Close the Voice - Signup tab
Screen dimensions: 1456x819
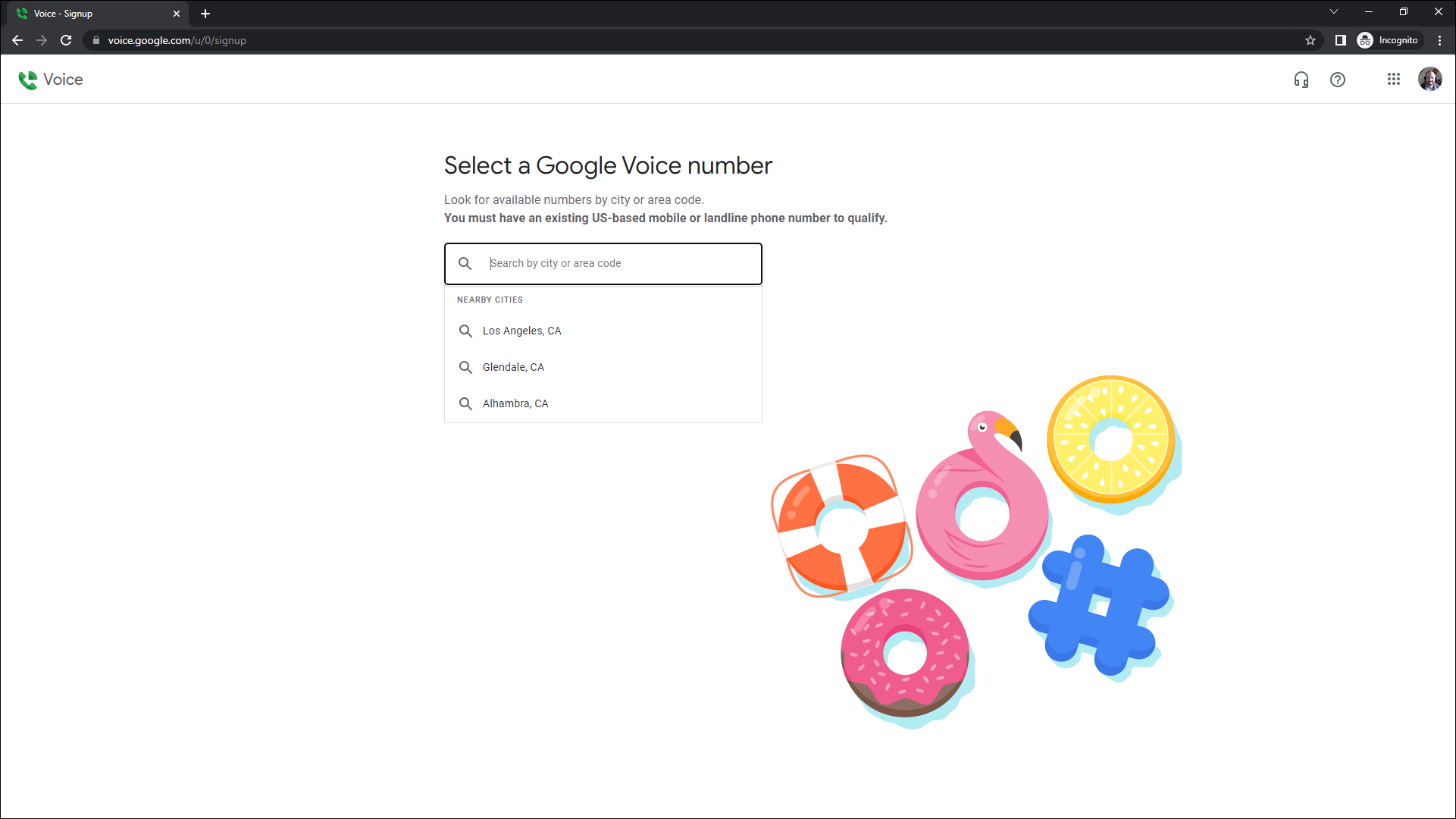(x=177, y=14)
